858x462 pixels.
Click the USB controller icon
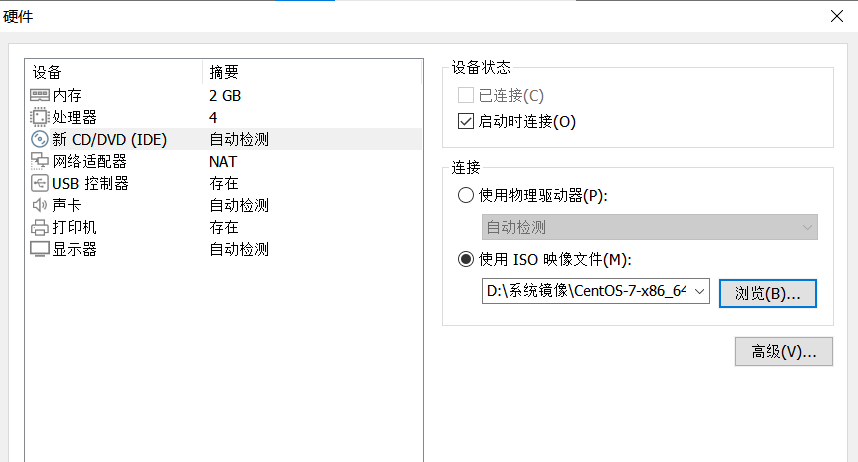[x=39, y=183]
